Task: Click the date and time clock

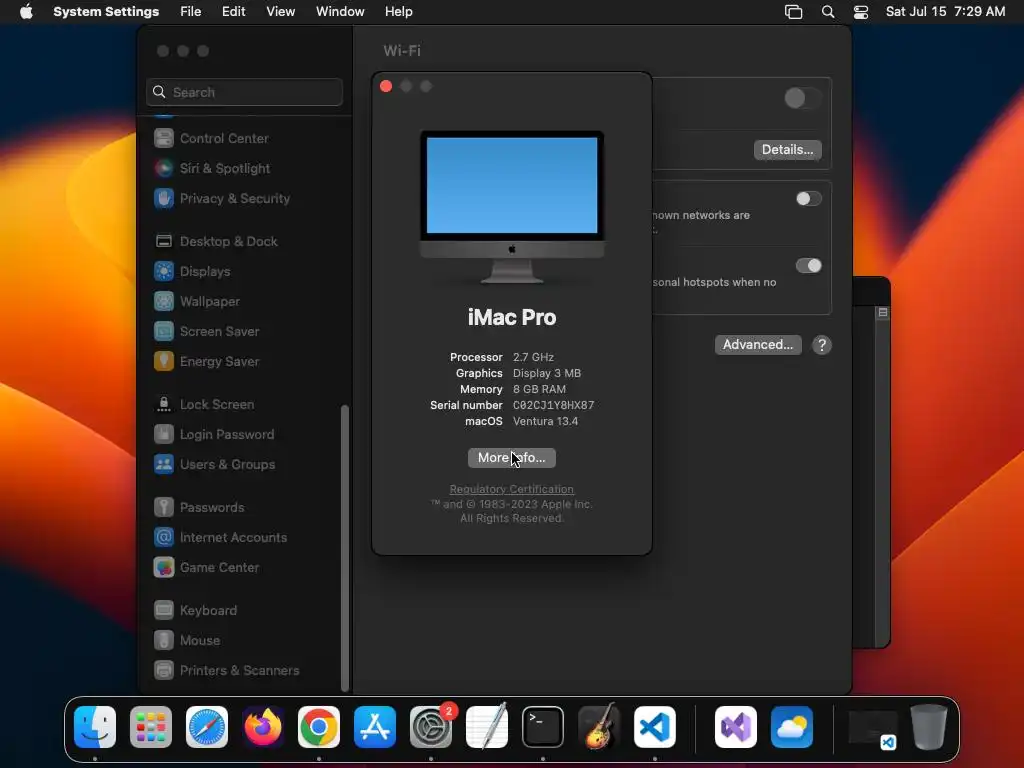Action: tap(945, 12)
